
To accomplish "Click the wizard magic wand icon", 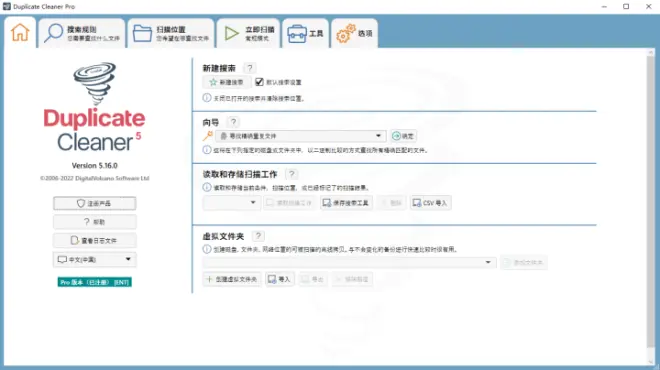I will (208, 136).
